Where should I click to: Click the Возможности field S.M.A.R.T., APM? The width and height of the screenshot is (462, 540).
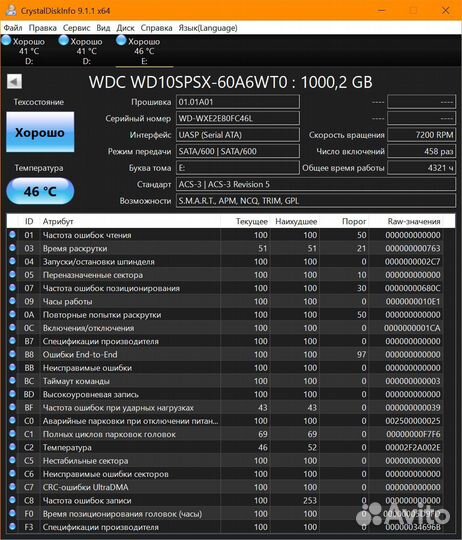(316, 201)
